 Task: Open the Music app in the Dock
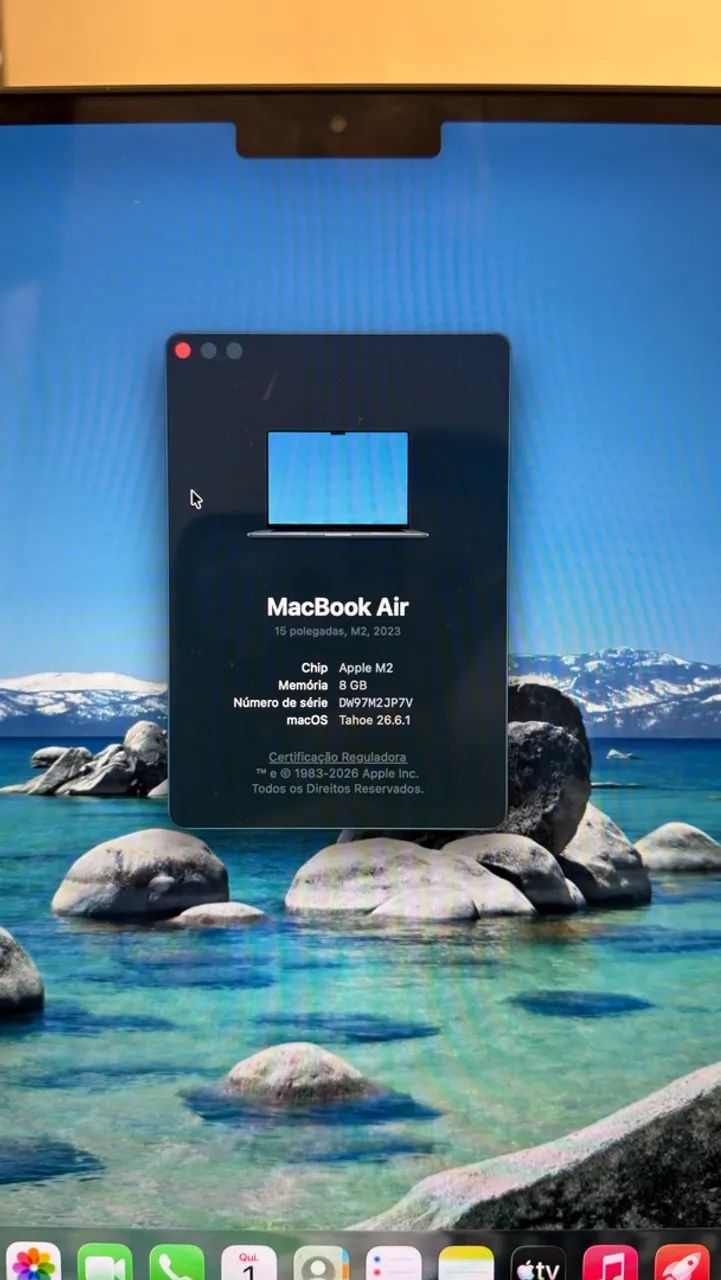tap(610, 1262)
